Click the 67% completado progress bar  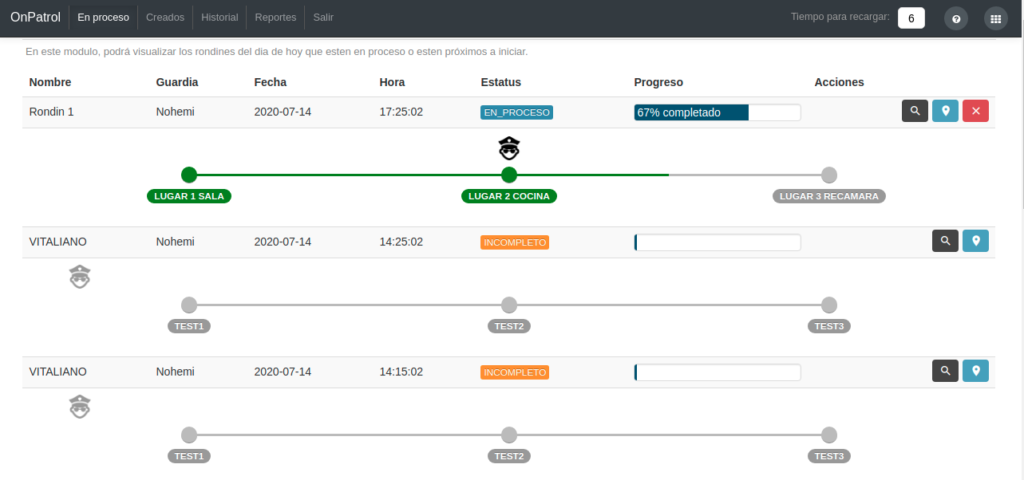pos(717,112)
